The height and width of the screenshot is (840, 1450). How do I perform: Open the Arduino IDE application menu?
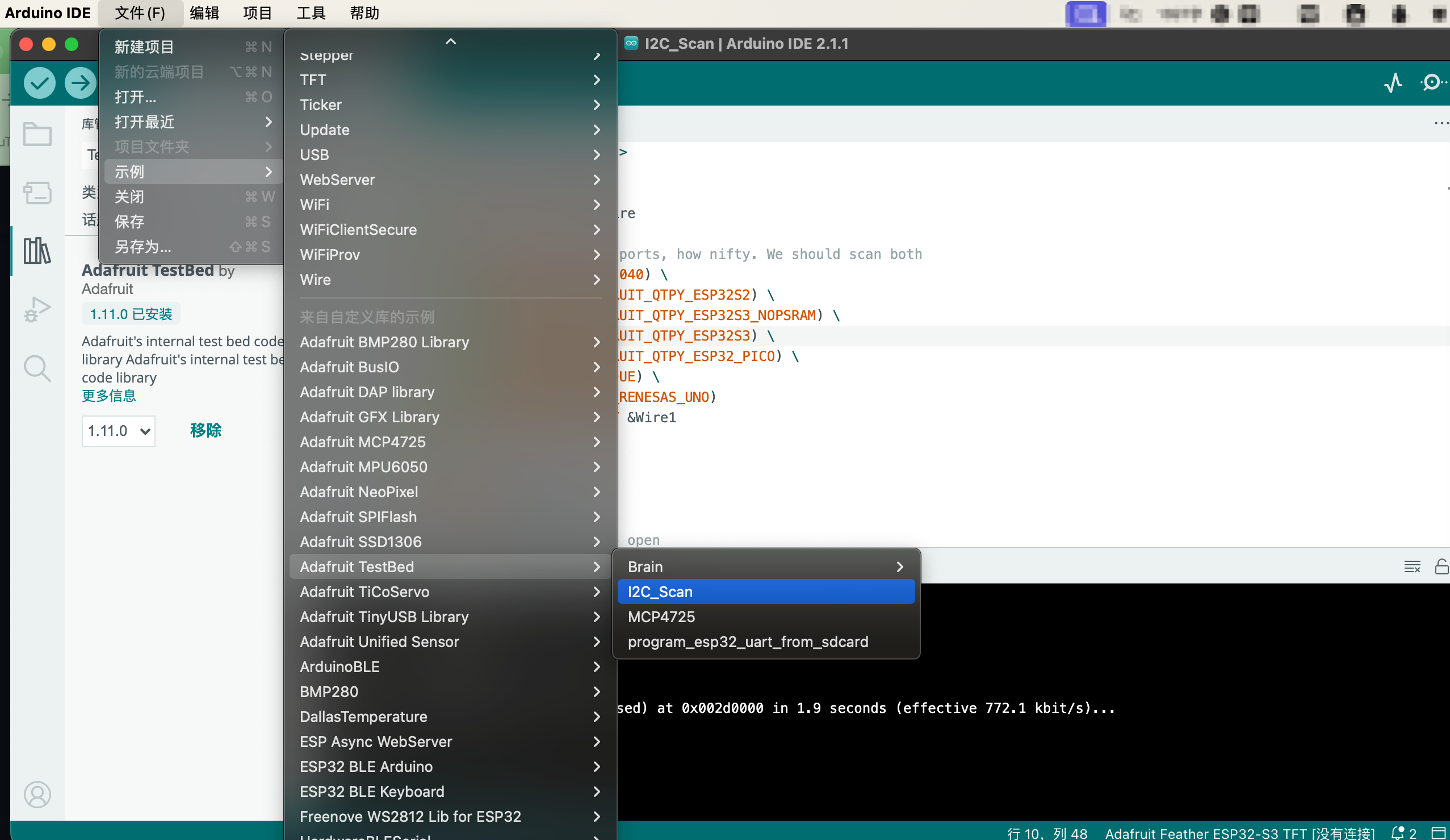coord(48,13)
